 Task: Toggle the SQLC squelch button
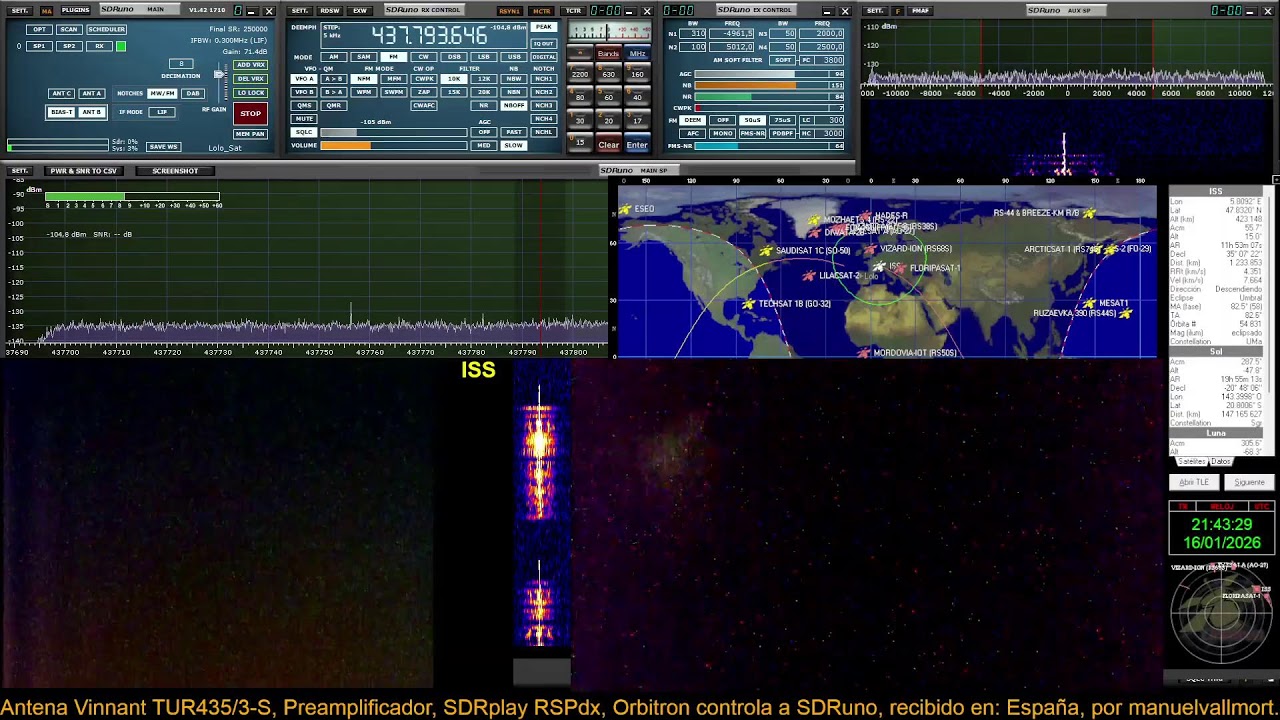pos(303,132)
